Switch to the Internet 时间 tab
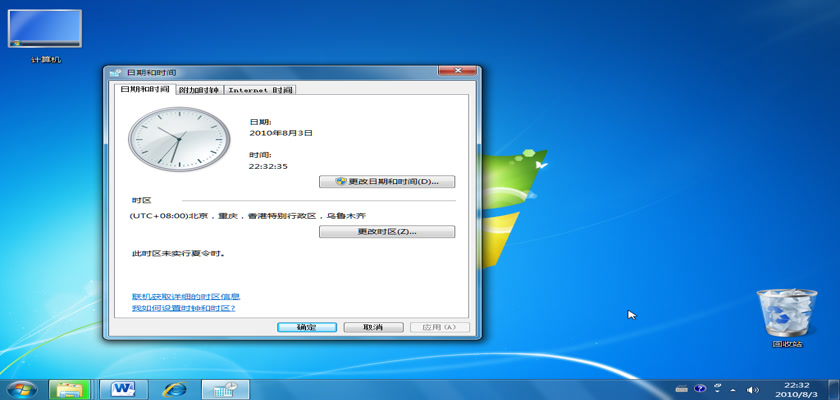840x400 pixels. coord(260,90)
